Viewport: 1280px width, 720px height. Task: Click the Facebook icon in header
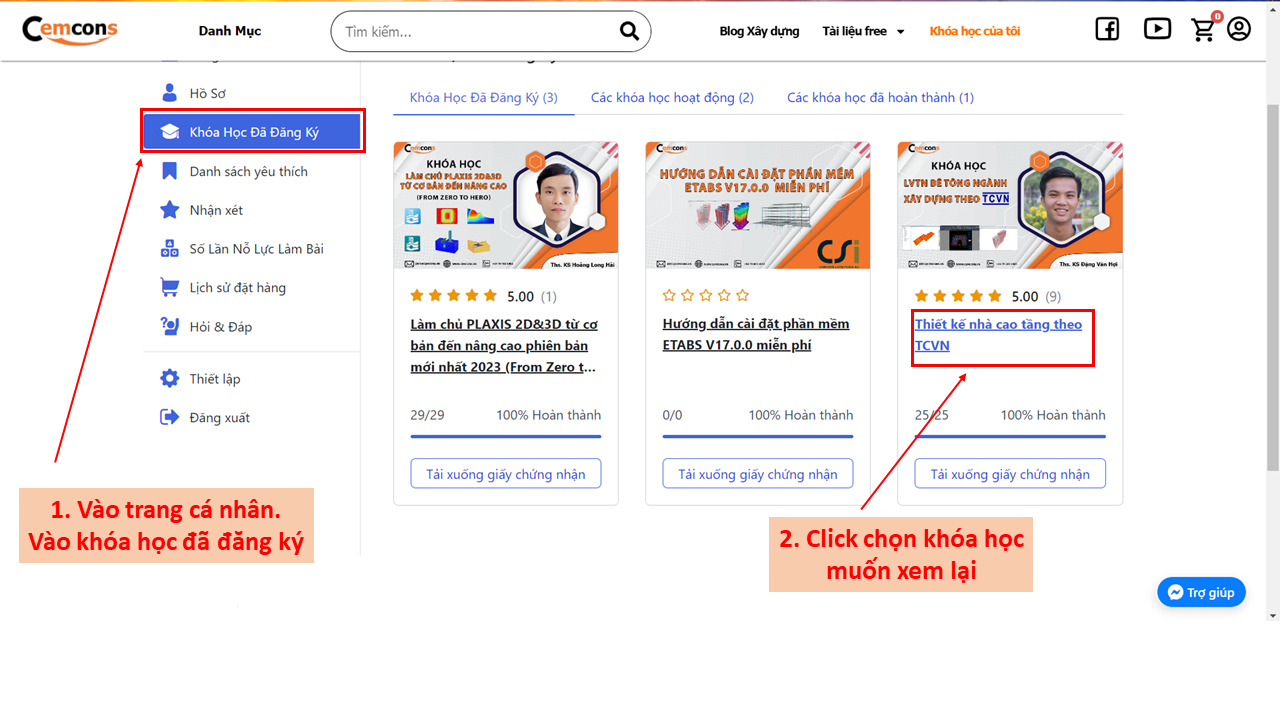pyautogui.click(x=1107, y=30)
